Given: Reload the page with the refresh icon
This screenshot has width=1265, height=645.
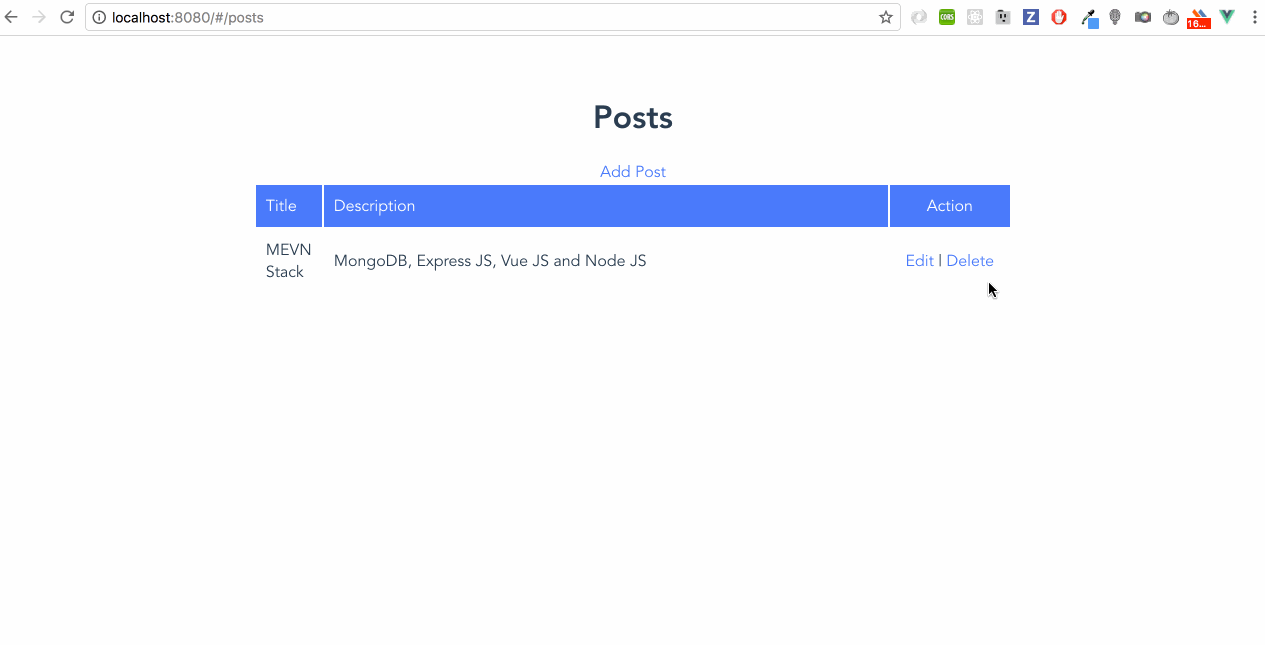Looking at the screenshot, I should coord(67,17).
